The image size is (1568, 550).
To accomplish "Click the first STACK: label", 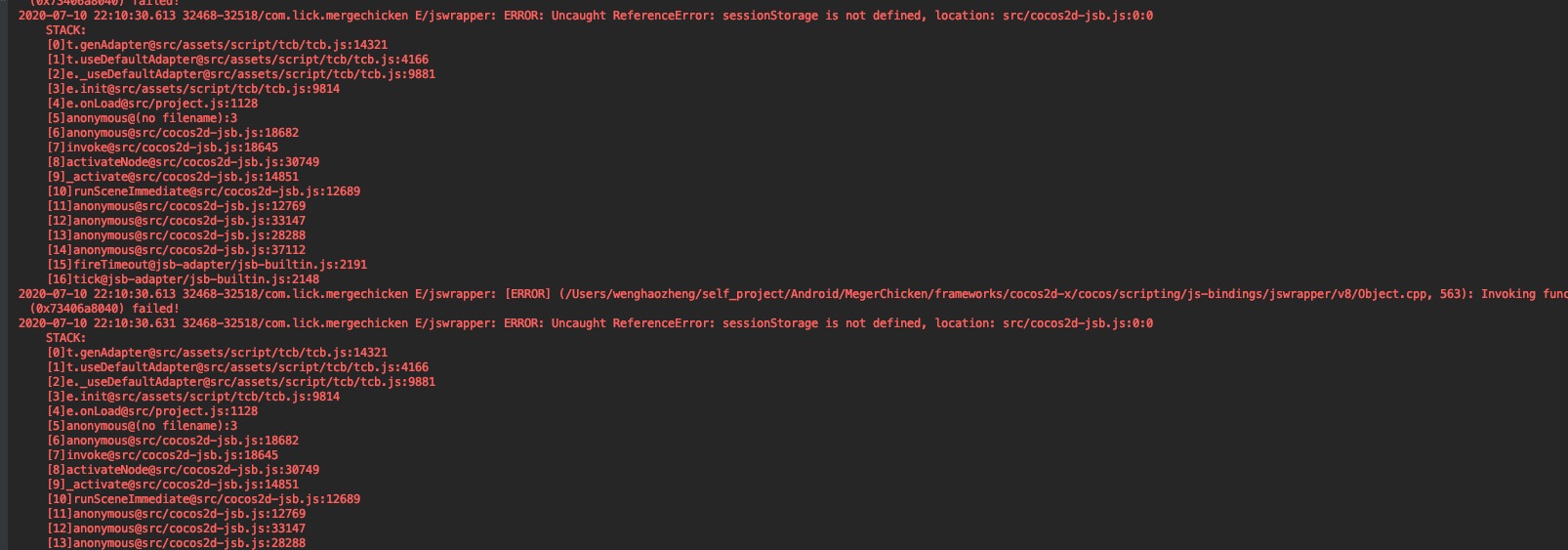I will click(66, 30).
